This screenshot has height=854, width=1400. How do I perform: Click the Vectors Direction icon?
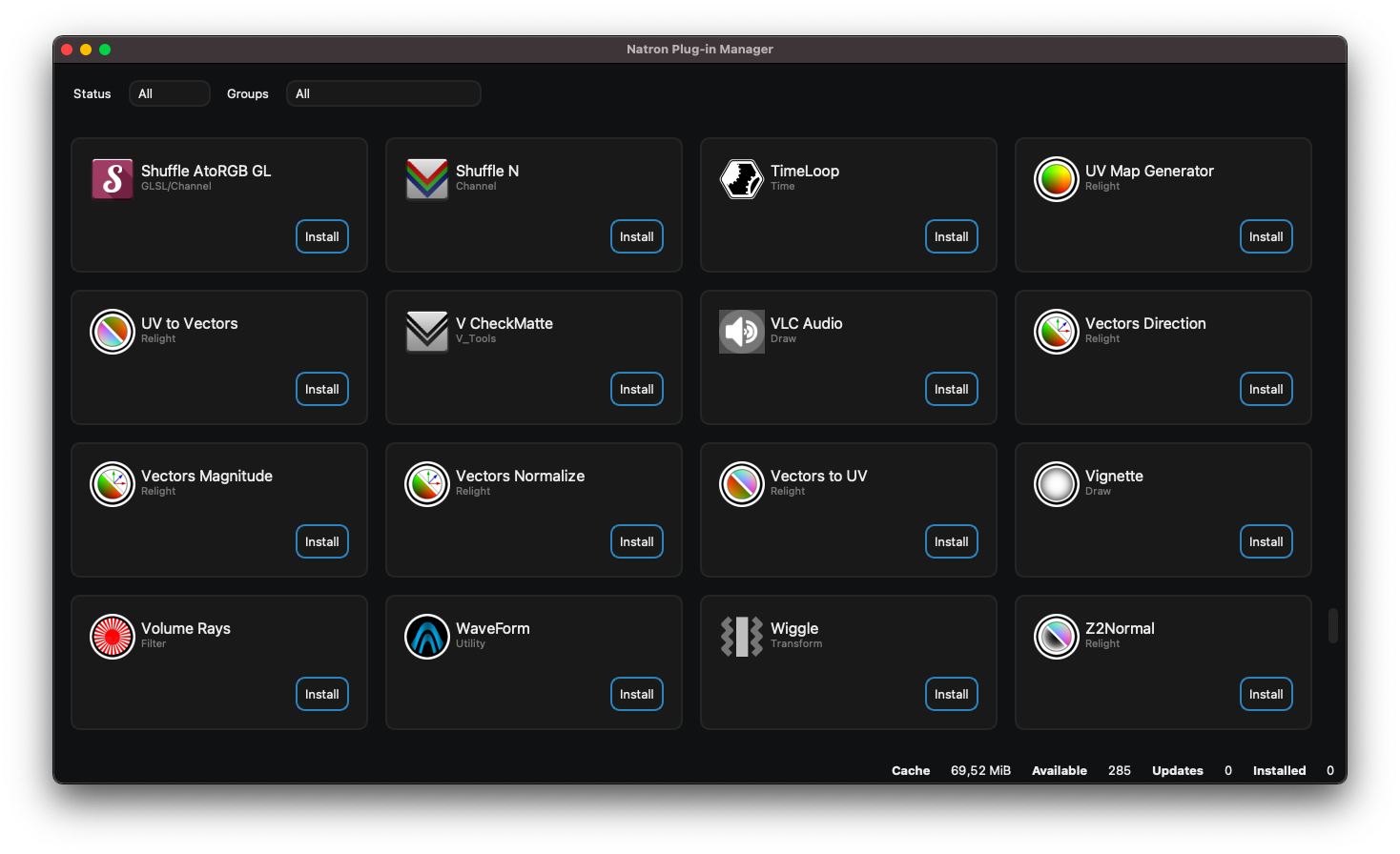click(x=1057, y=332)
